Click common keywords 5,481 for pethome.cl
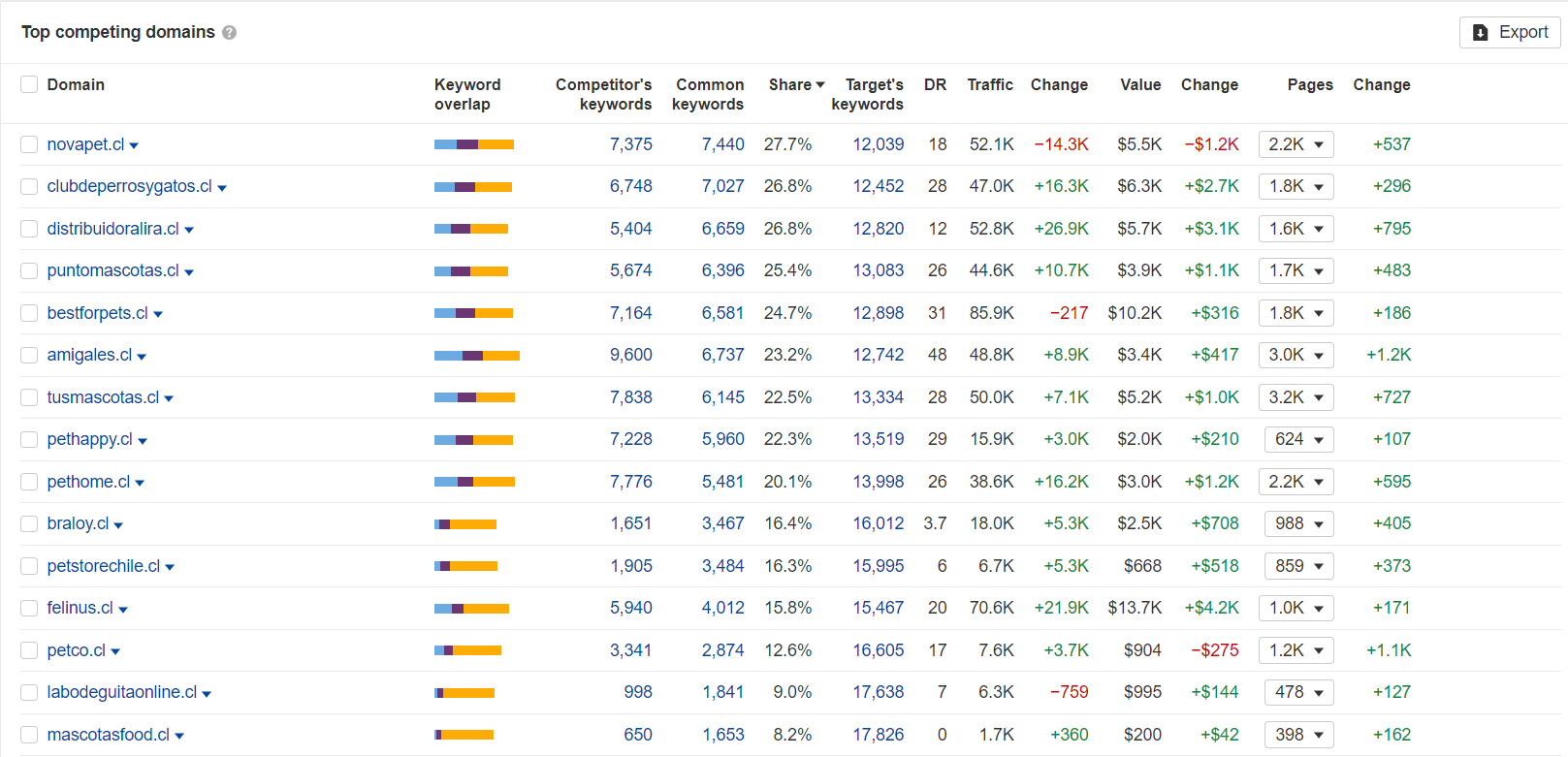1568x757 pixels. point(723,482)
